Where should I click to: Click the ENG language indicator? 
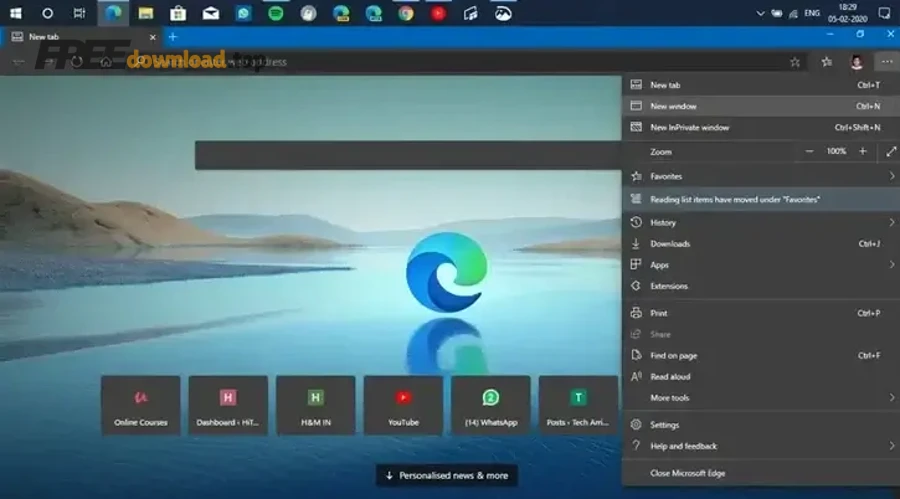(812, 13)
